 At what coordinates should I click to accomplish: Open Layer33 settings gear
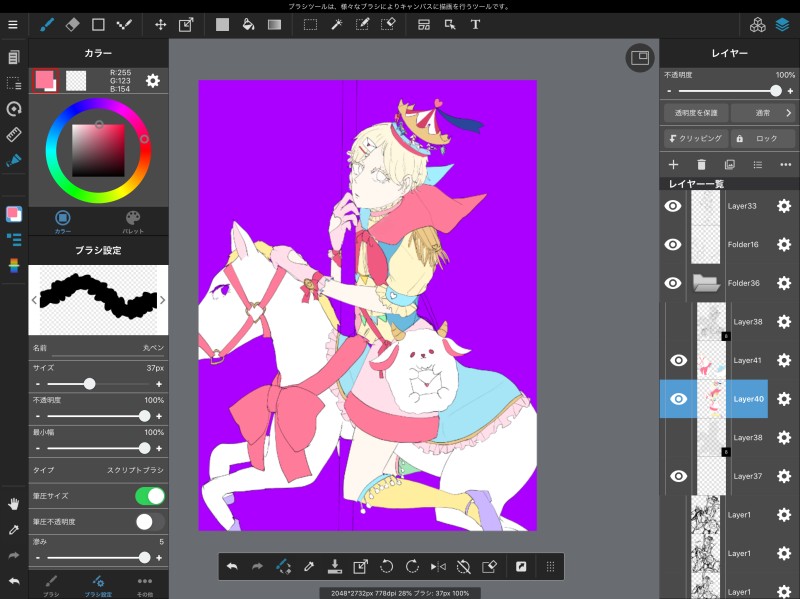tap(784, 206)
